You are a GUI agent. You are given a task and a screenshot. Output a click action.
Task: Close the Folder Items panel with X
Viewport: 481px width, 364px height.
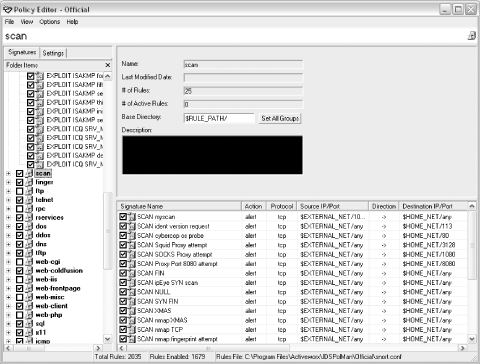107,65
